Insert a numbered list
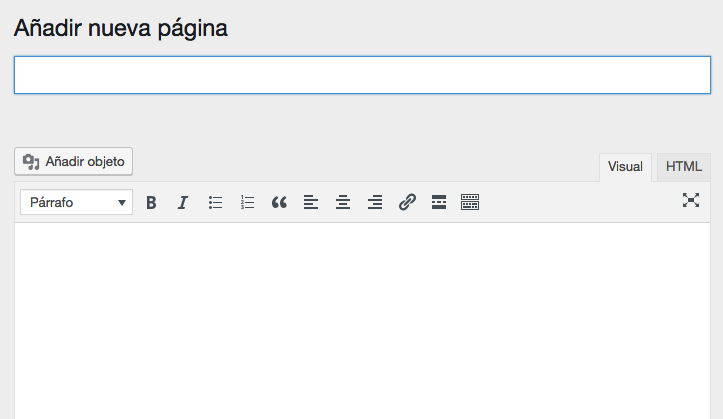This screenshot has height=419, width=723. 247,202
